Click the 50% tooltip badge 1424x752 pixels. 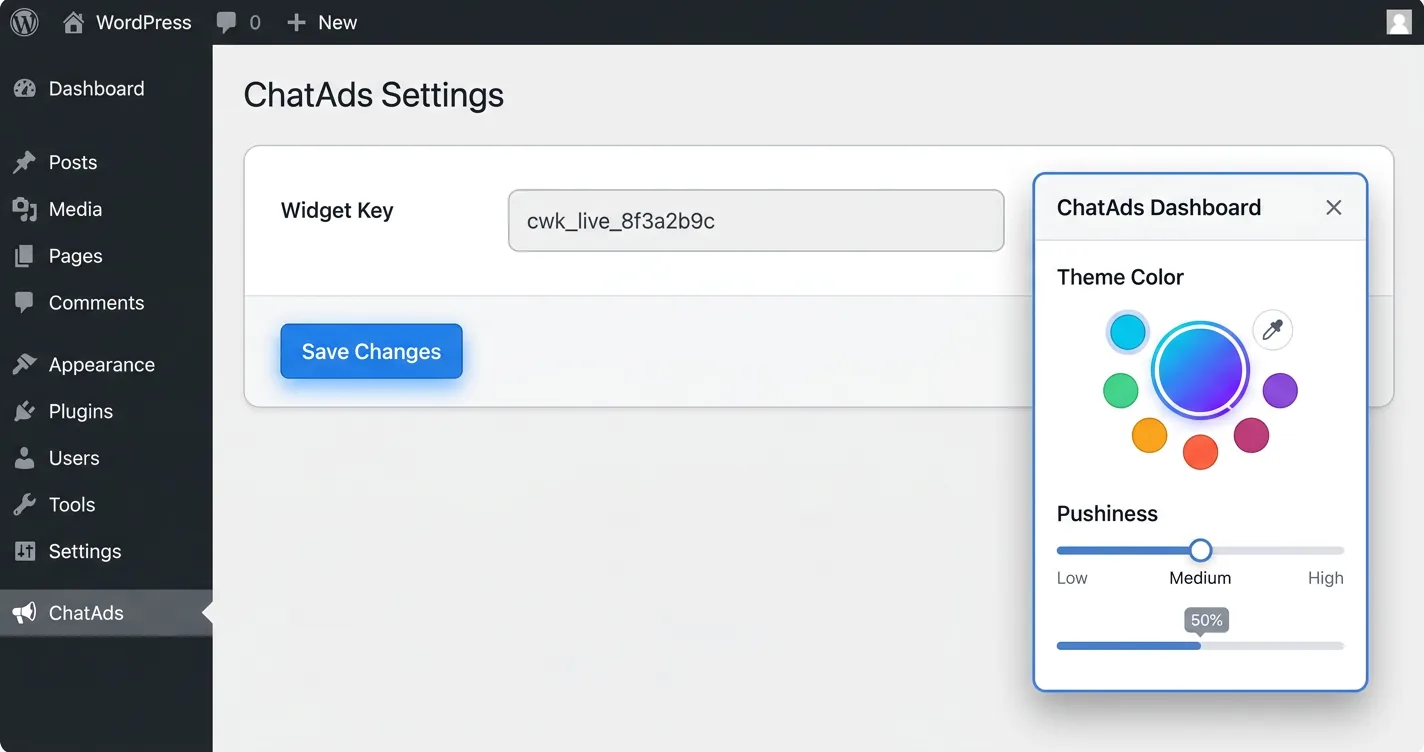tap(1206, 620)
